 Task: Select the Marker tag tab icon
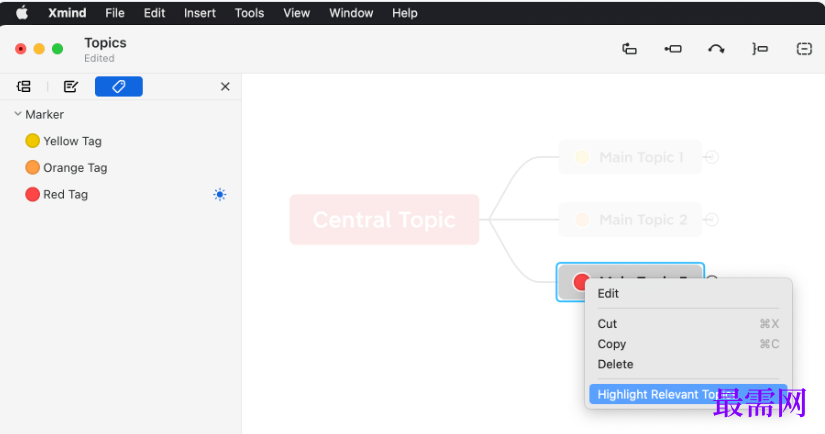tap(118, 87)
